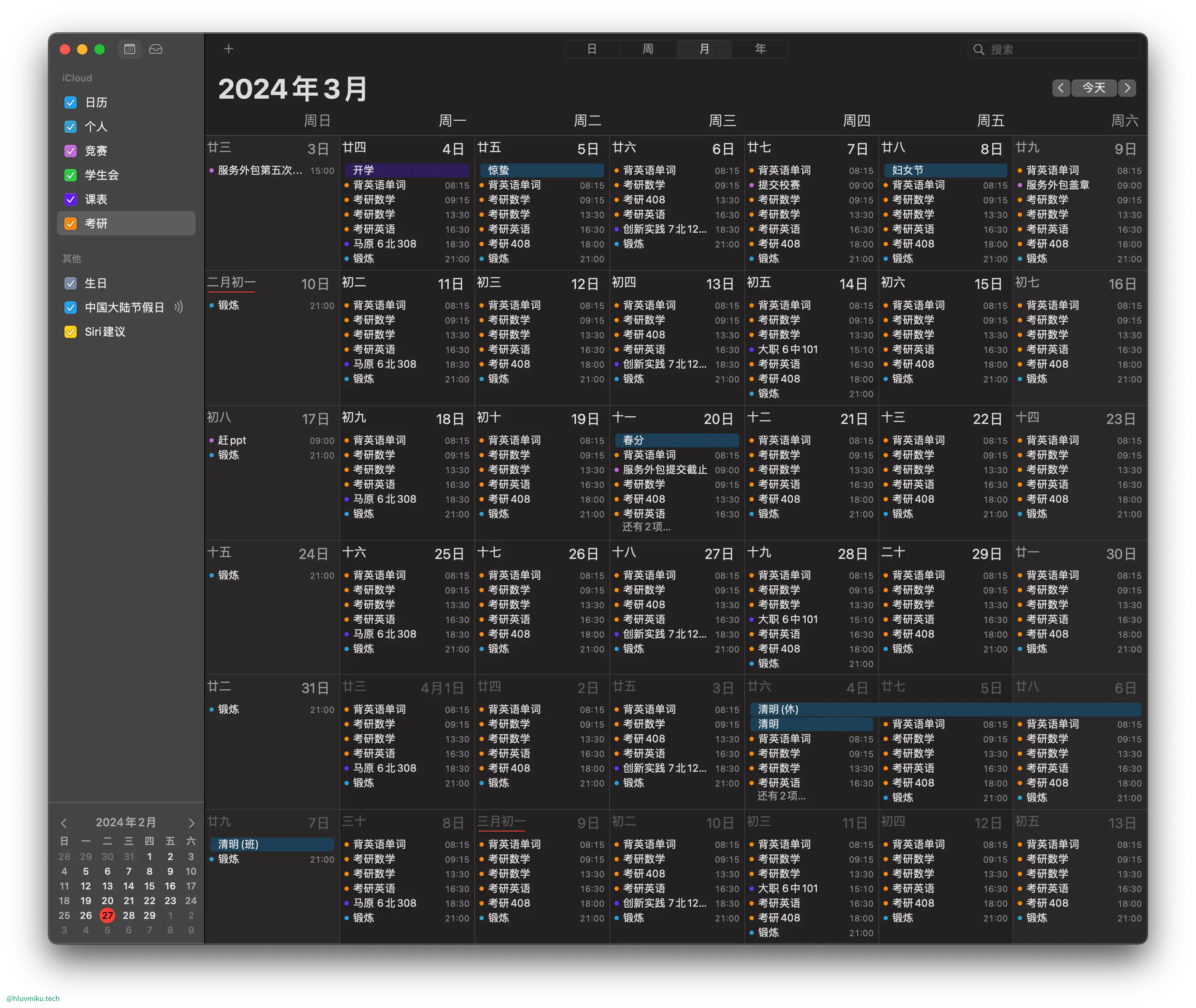Select the 月 month view tab

pyautogui.click(x=704, y=49)
